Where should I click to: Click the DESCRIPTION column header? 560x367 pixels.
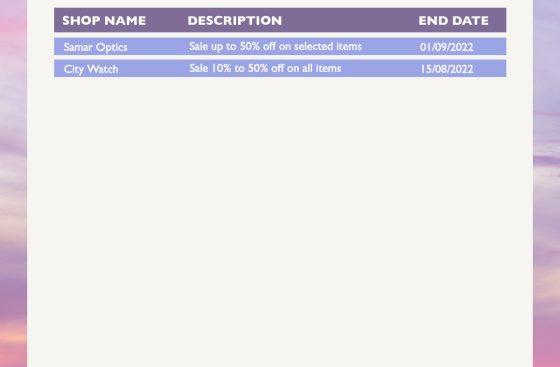coord(235,20)
